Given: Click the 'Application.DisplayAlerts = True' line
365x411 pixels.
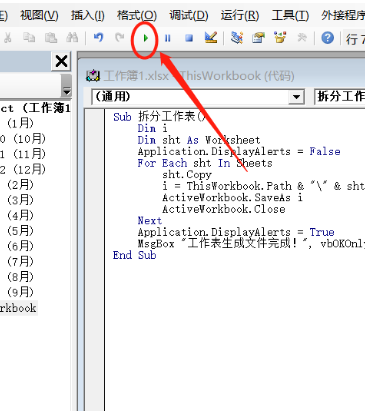Looking at the screenshot, I should [236, 232].
